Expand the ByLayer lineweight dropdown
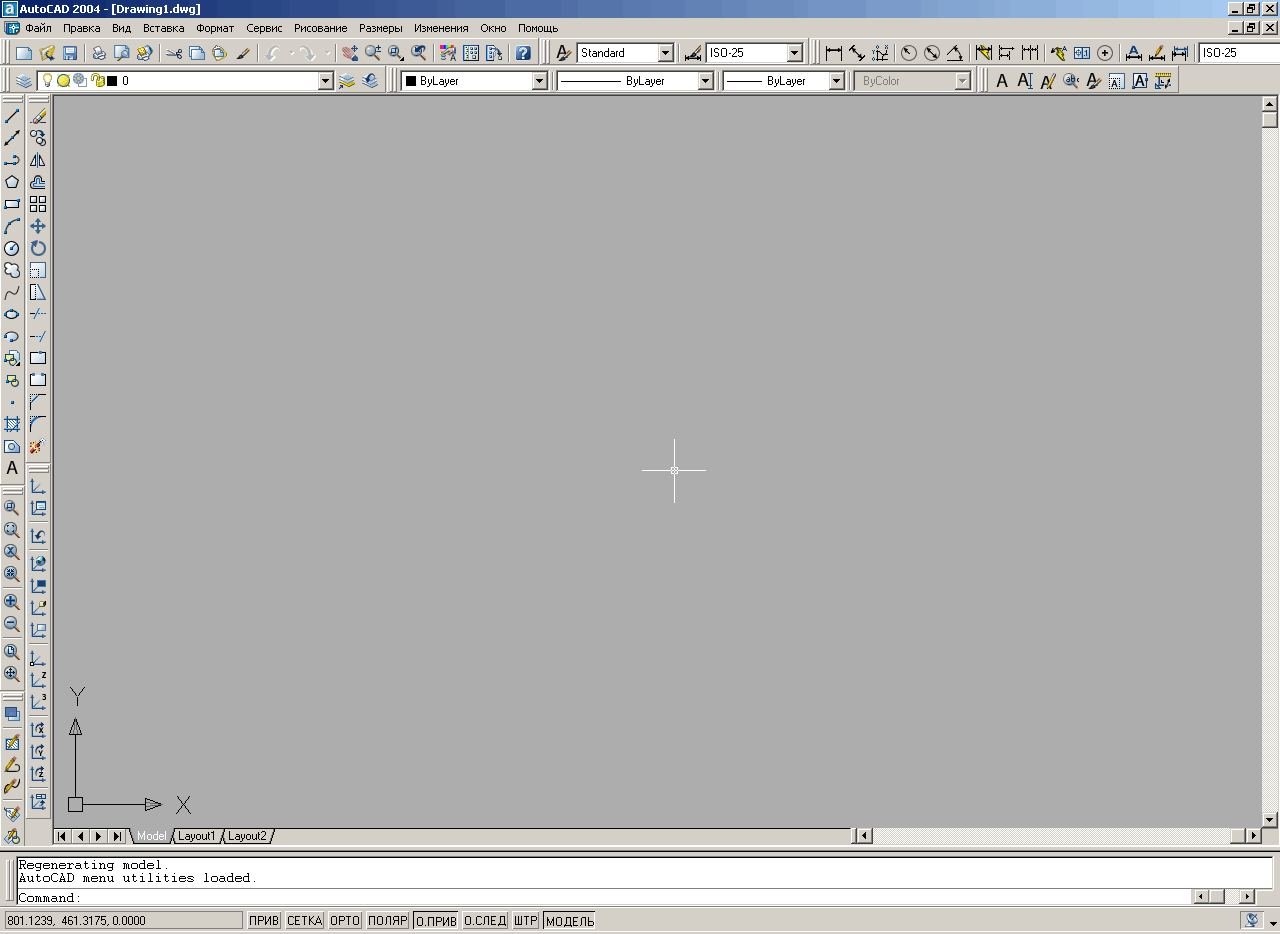This screenshot has width=1280, height=934. point(837,81)
